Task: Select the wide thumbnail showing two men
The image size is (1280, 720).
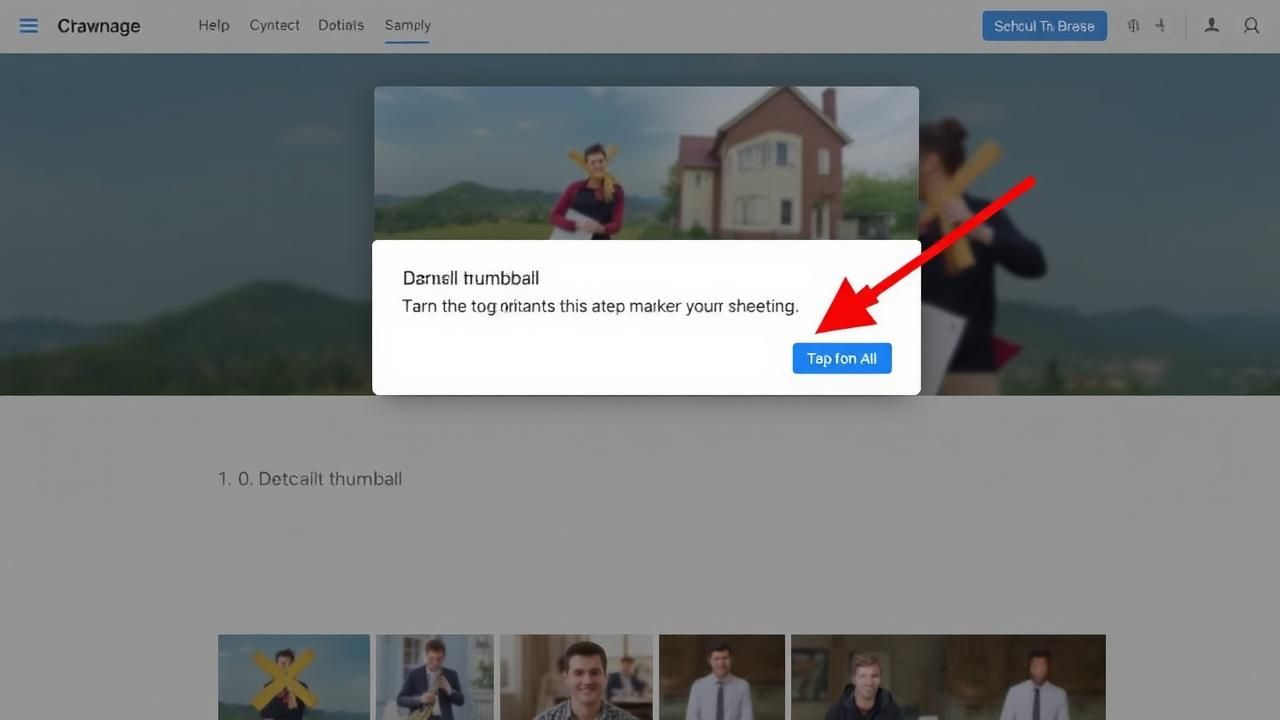Action: click(x=947, y=677)
